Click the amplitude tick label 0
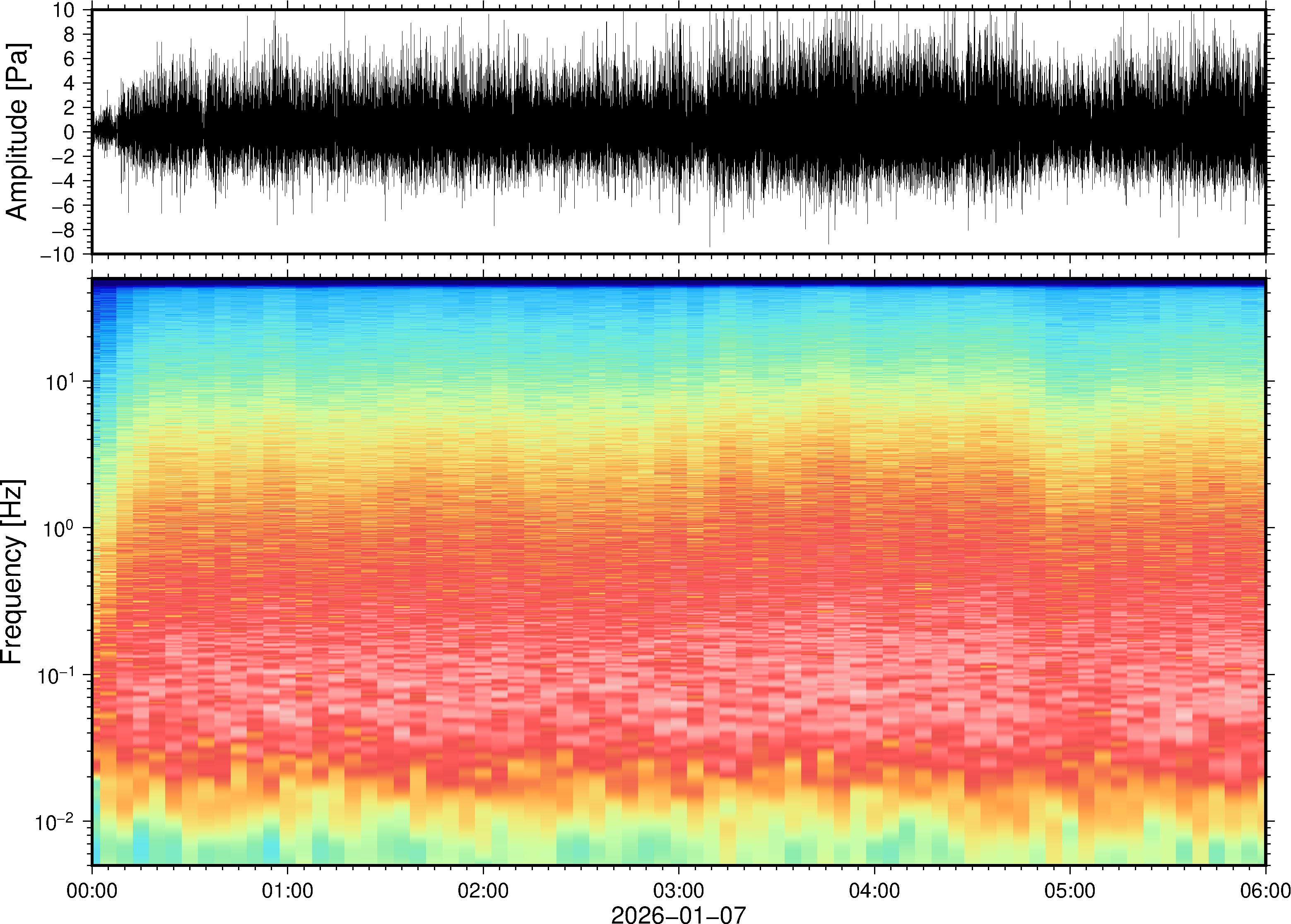 tap(70, 132)
